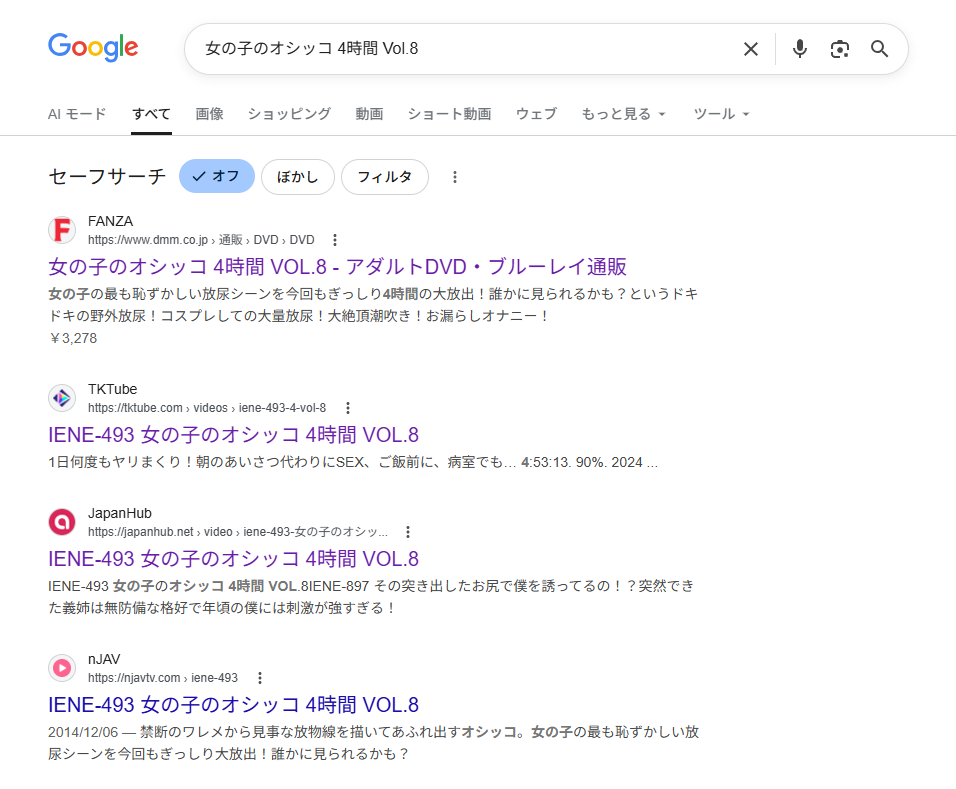Open the ショッピング tab

pos(290,114)
